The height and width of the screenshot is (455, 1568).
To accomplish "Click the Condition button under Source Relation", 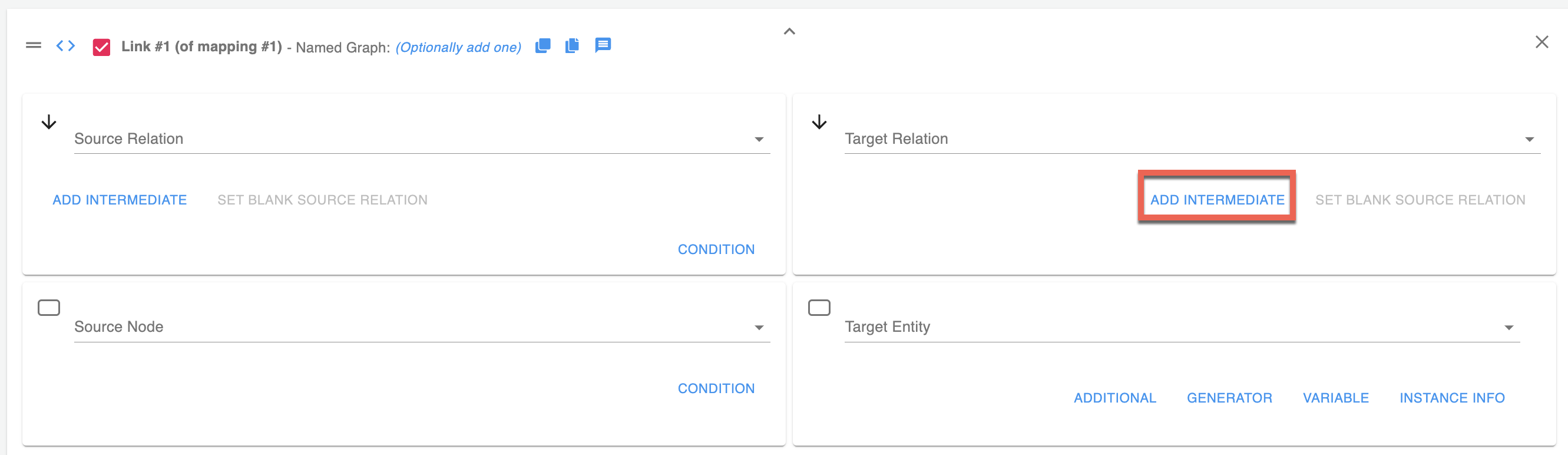I will point(716,249).
